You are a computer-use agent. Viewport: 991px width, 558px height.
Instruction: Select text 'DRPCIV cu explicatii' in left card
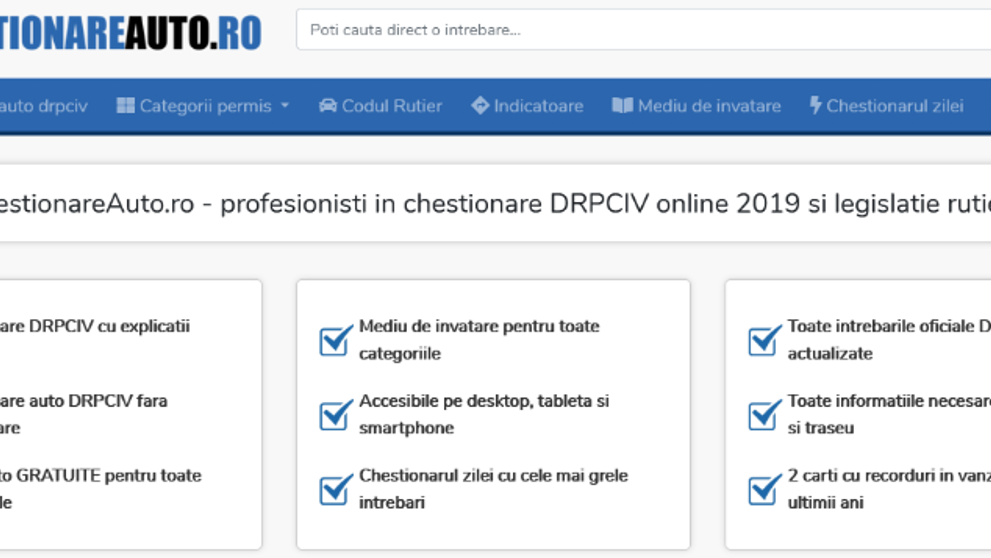(x=109, y=326)
